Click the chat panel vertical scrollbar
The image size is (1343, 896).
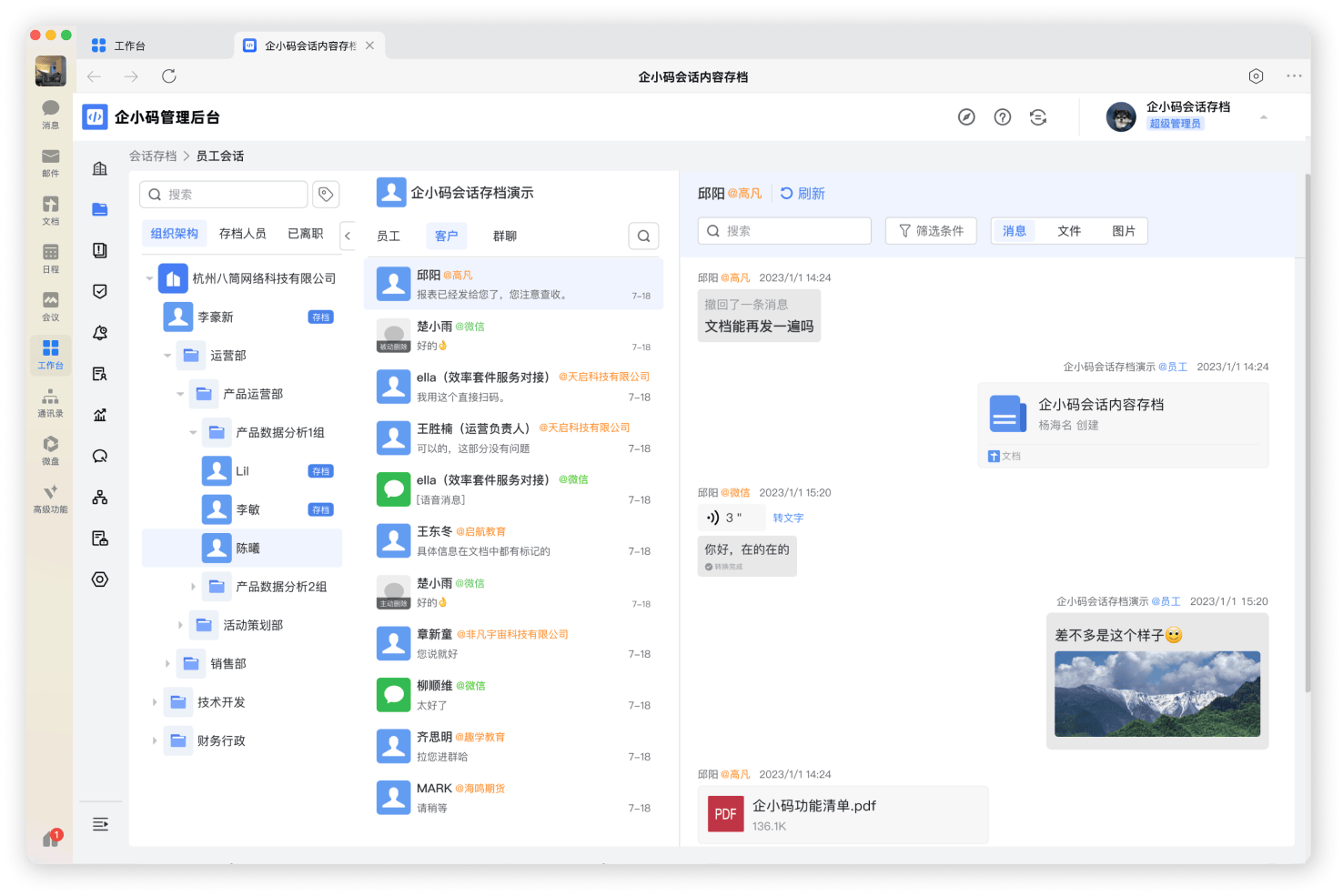pos(1308,433)
